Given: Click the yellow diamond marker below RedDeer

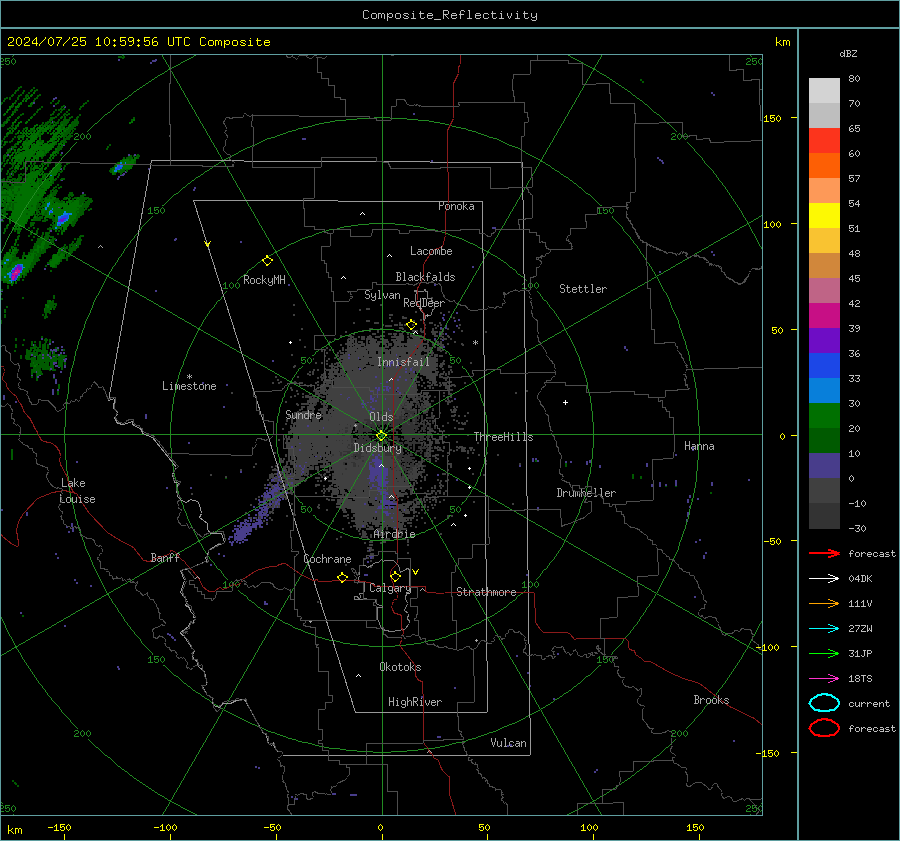Looking at the screenshot, I should (411, 325).
